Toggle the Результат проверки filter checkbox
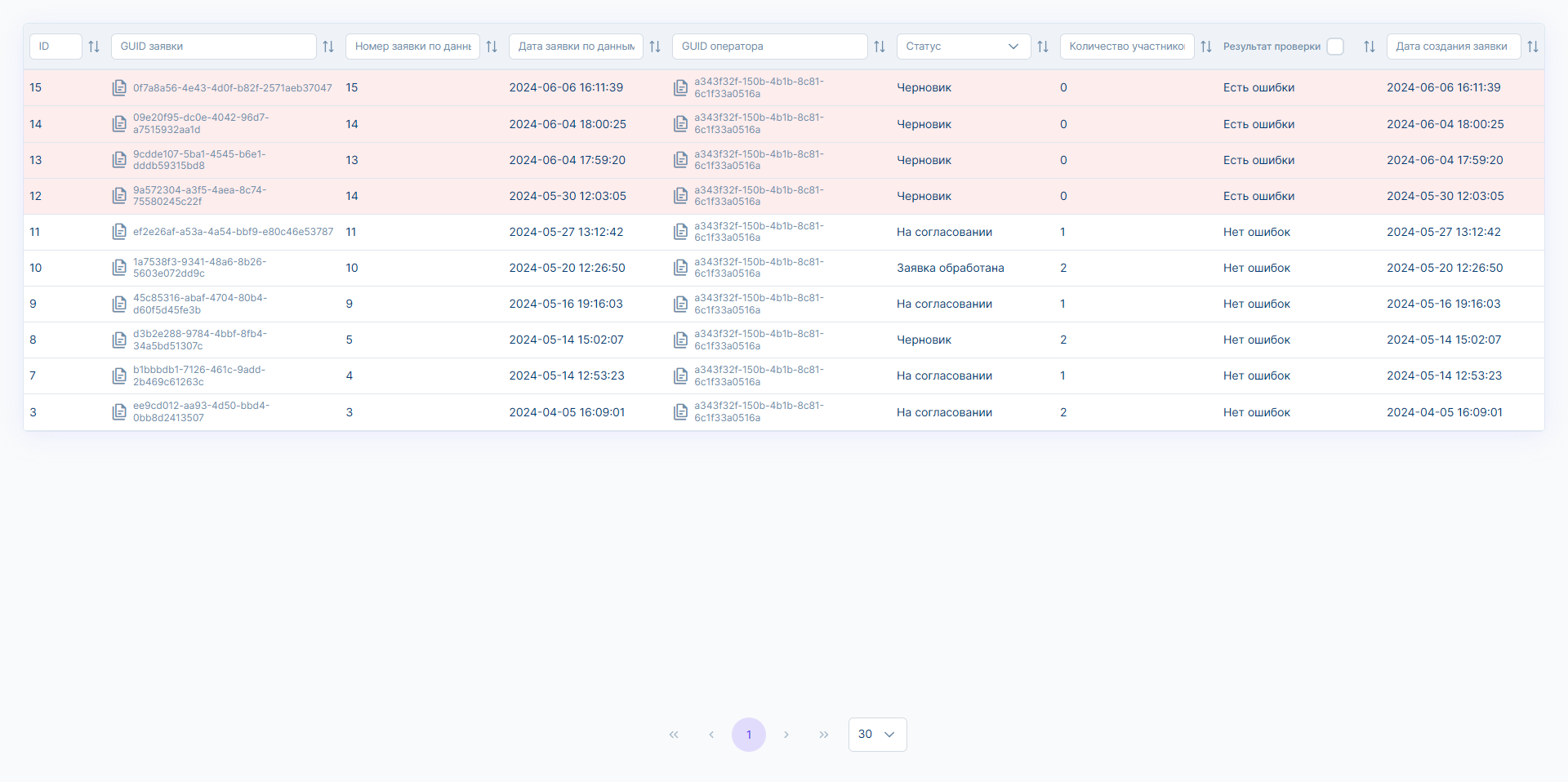 1335,47
